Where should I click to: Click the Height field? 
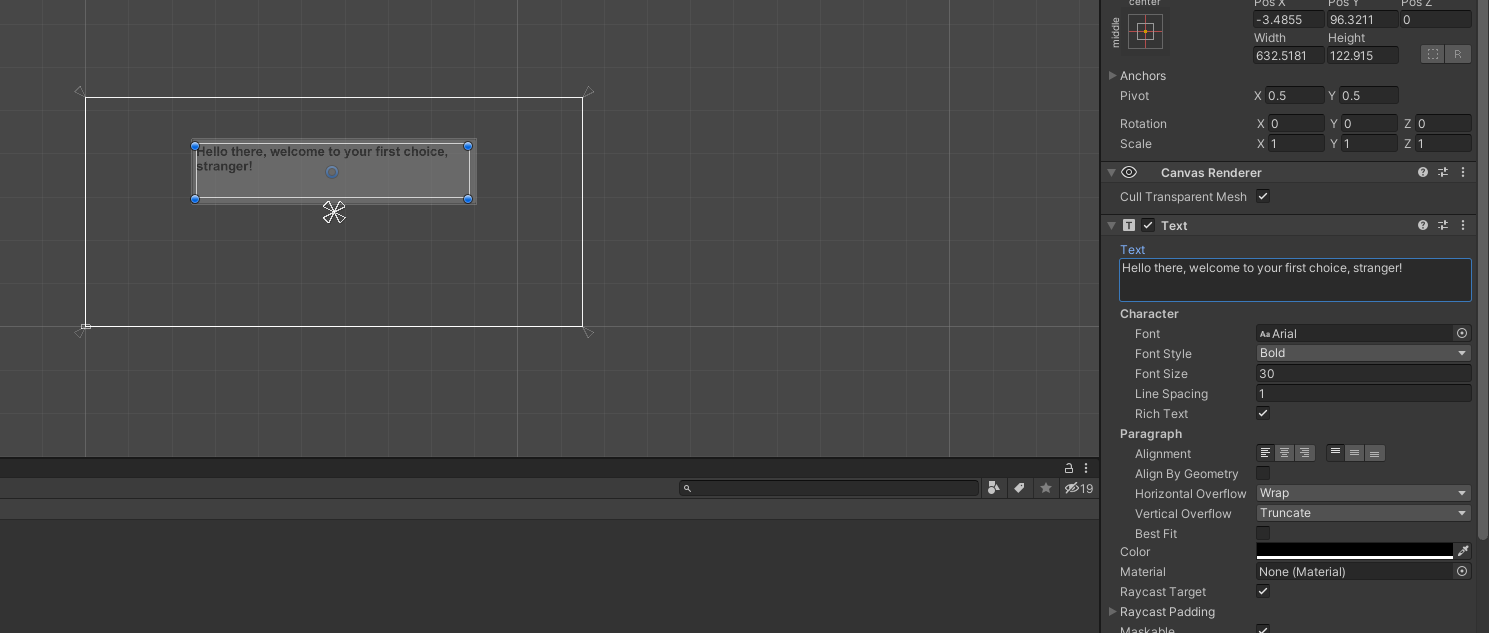click(1362, 55)
